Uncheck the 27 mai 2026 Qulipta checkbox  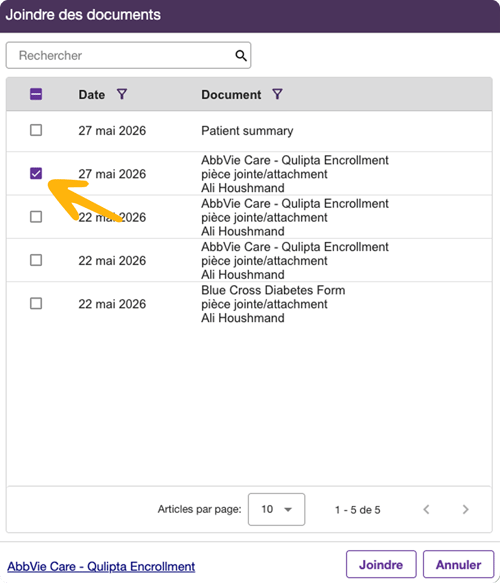pos(36,173)
